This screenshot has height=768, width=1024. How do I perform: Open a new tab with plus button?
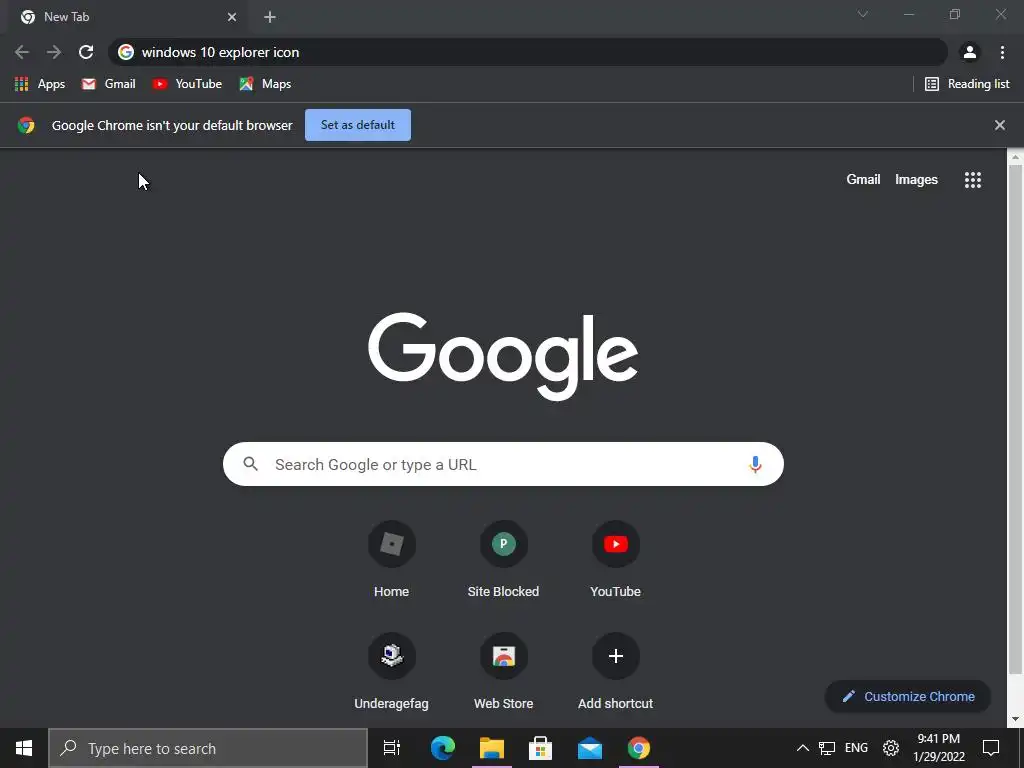(270, 17)
